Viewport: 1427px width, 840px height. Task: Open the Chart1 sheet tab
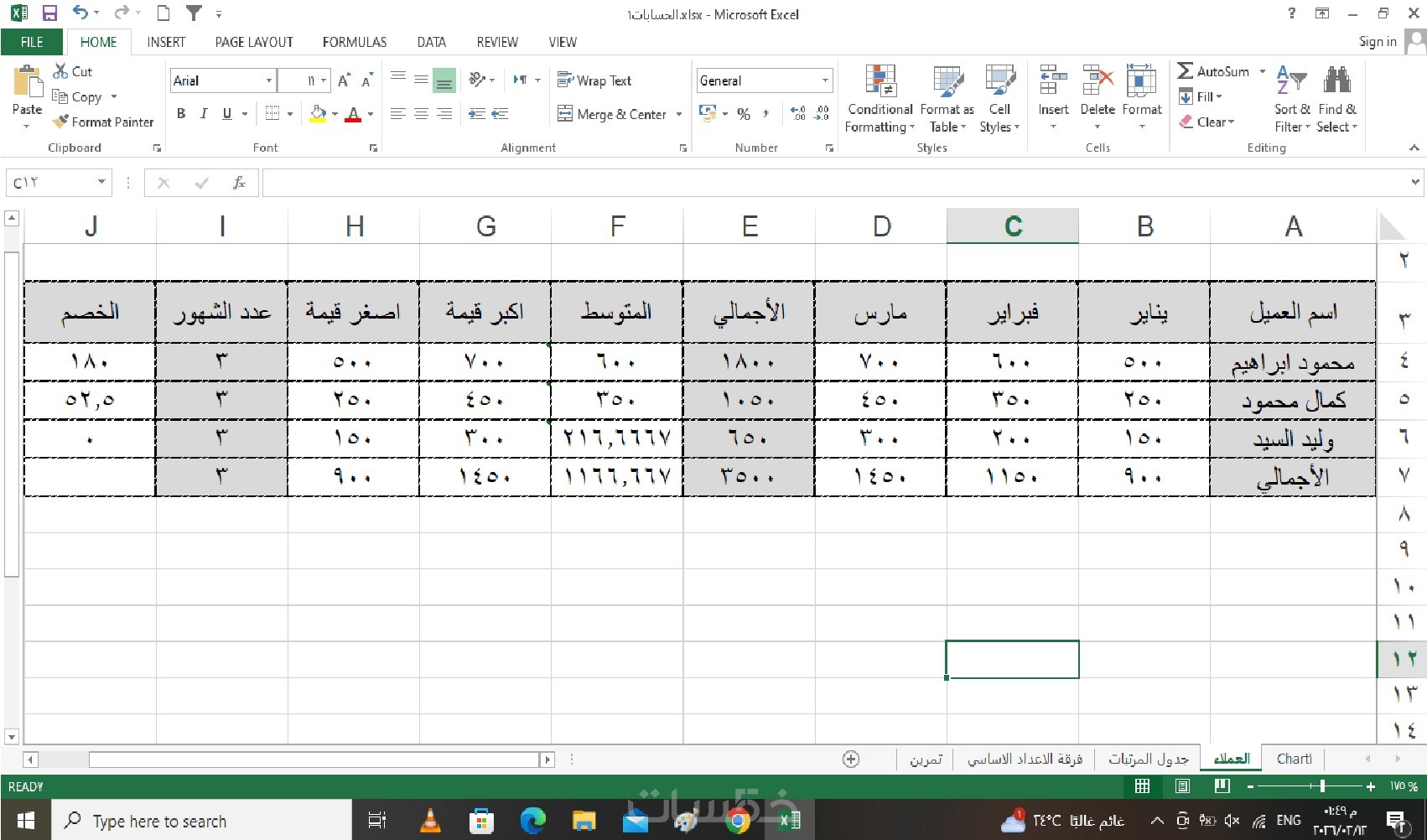(x=1294, y=759)
